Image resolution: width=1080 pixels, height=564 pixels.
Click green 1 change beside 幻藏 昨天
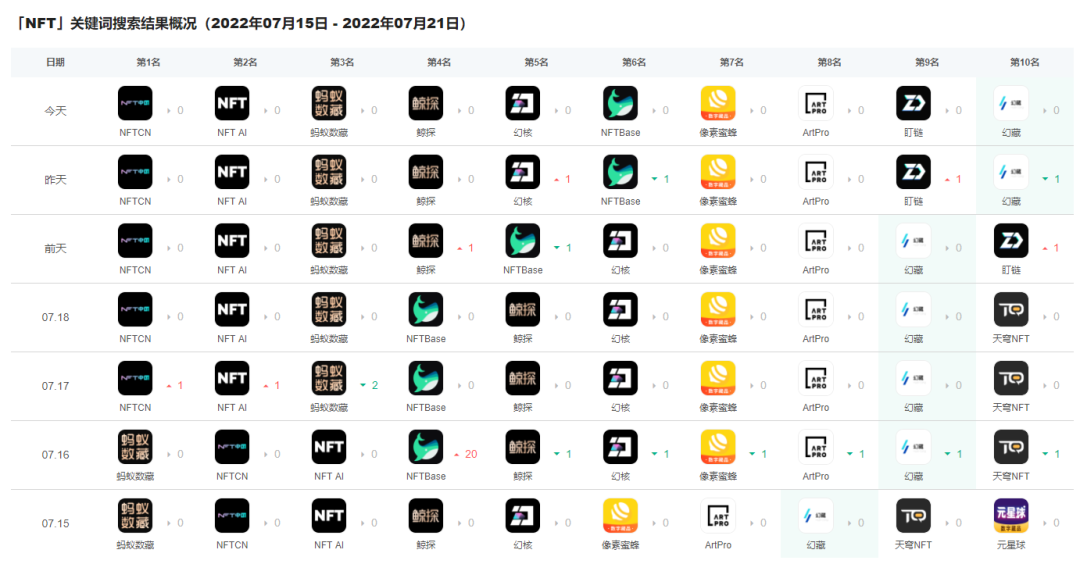pos(1057,179)
